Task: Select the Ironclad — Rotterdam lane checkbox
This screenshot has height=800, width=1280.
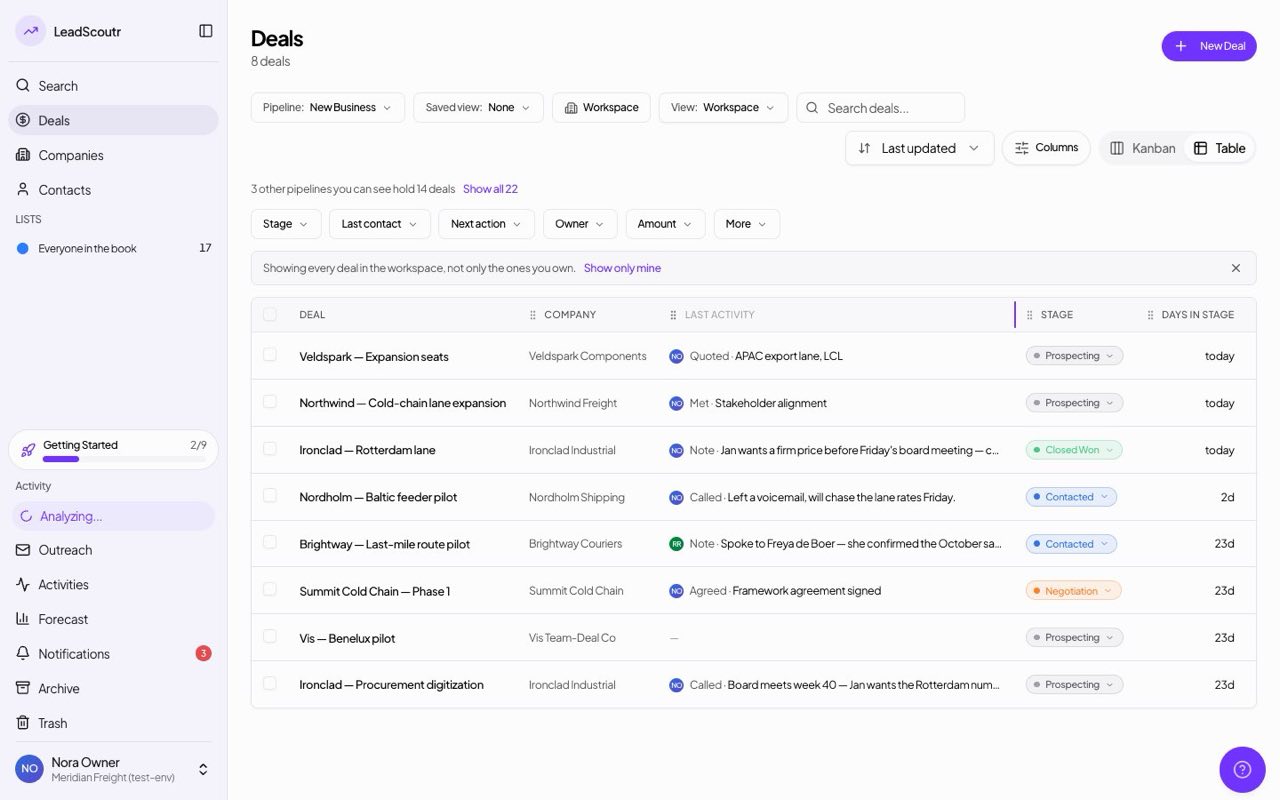Action: 270,449
